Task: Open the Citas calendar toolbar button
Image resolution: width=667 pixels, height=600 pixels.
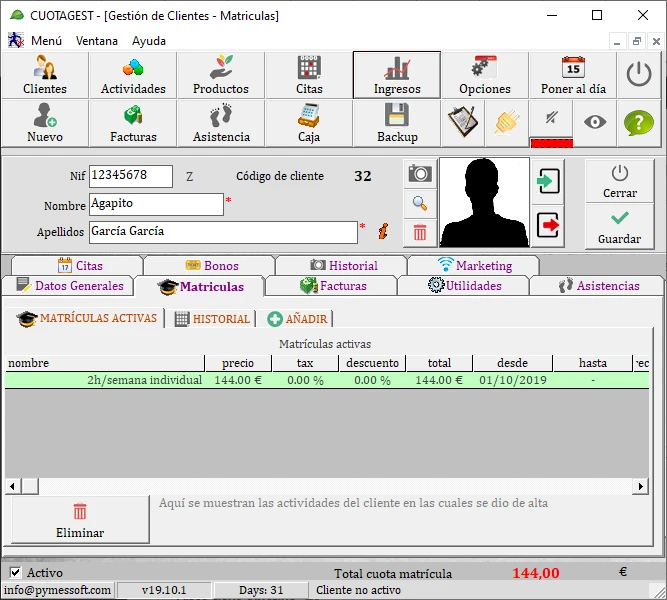Action: (309, 75)
